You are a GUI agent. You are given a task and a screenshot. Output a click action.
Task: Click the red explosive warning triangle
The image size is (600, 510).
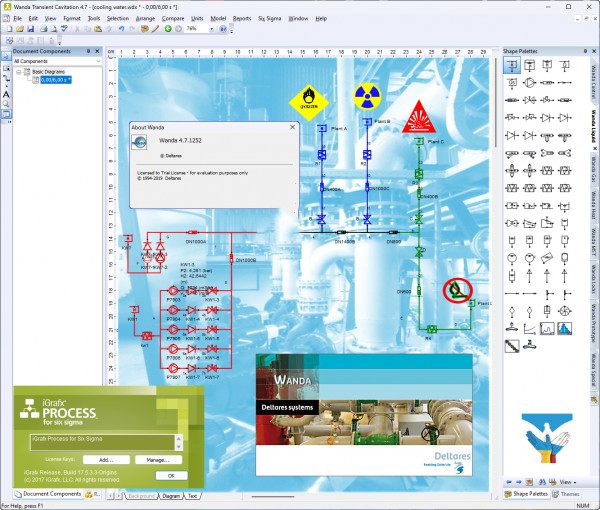419,117
